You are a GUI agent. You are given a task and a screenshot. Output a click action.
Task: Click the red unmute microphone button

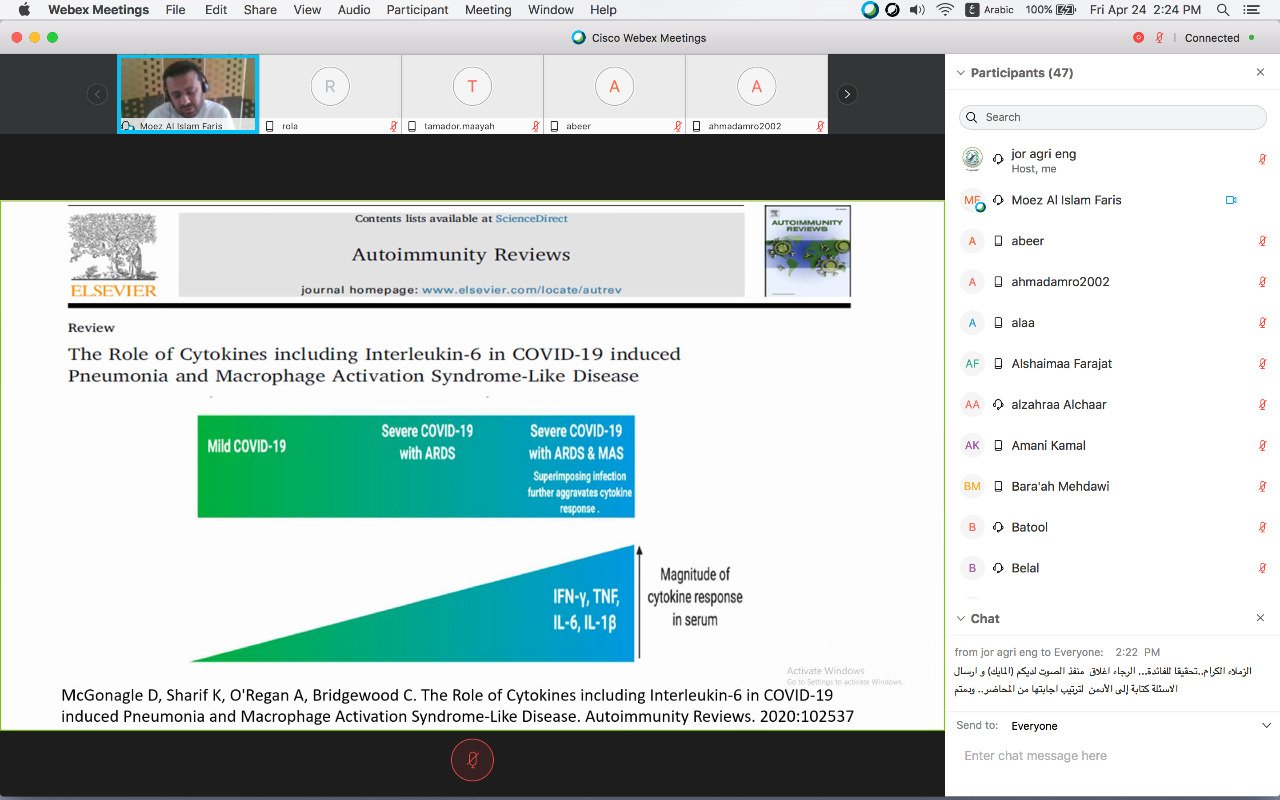coord(472,761)
